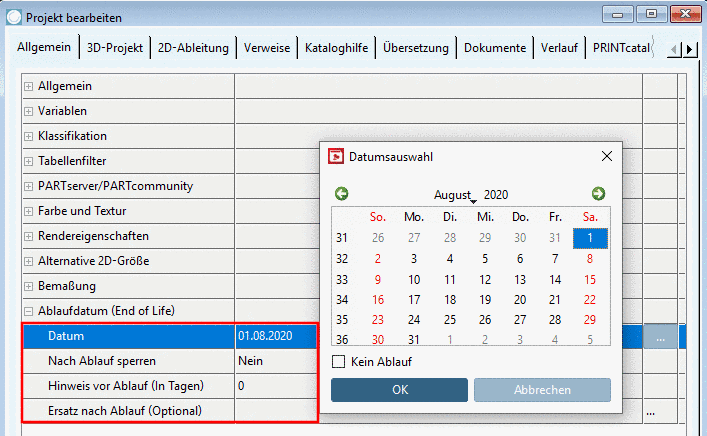Expand the PARTserver/PARTcommunity node
Screen dimensions: 707x436
(x=28, y=186)
